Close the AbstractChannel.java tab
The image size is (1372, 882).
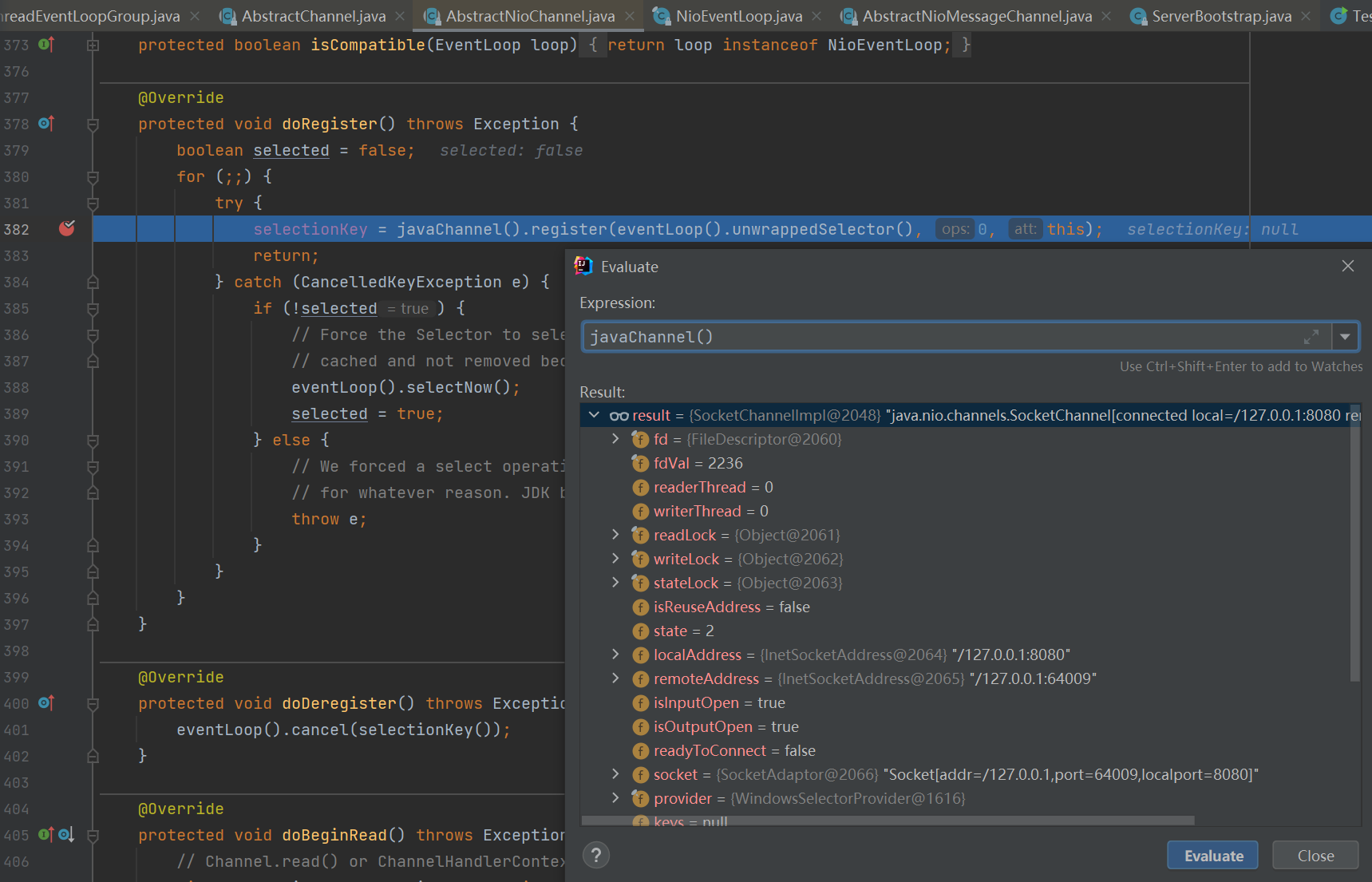click(400, 16)
